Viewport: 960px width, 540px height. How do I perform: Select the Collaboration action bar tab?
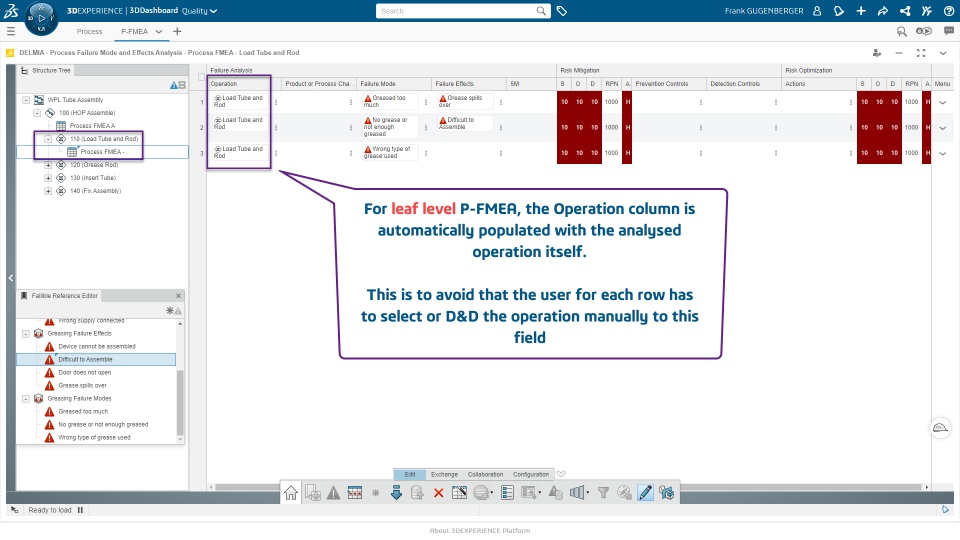(486, 474)
